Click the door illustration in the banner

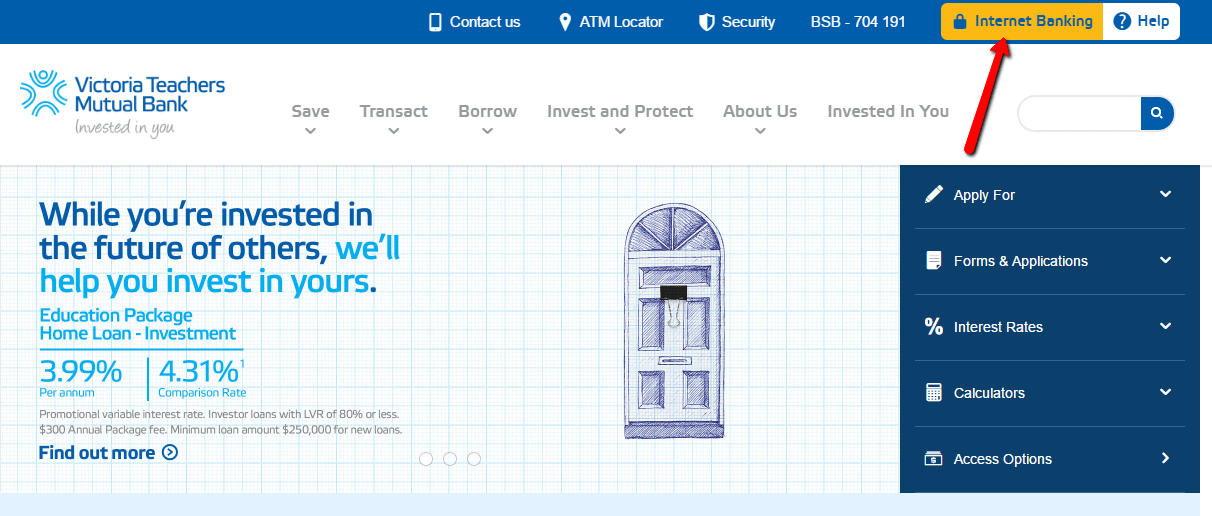click(x=674, y=321)
